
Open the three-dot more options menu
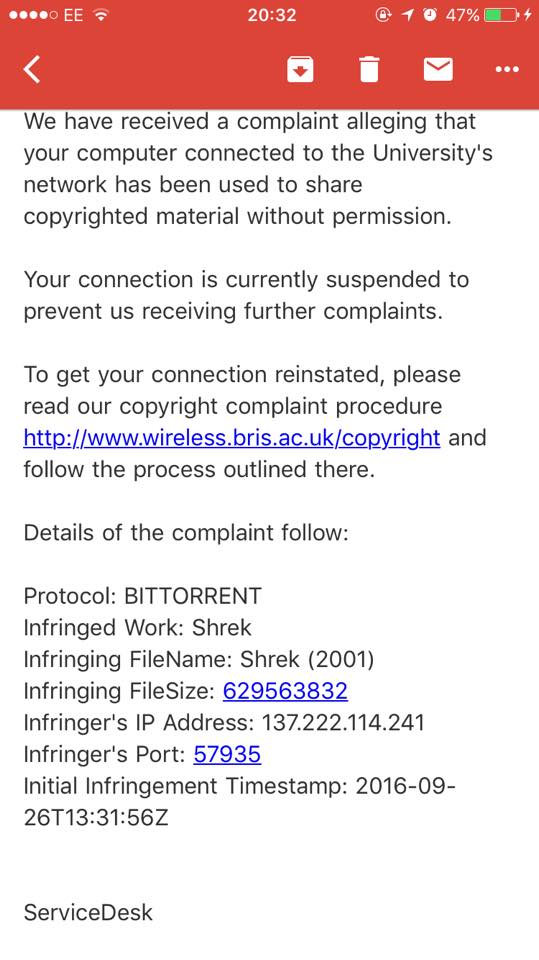[x=507, y=69]
